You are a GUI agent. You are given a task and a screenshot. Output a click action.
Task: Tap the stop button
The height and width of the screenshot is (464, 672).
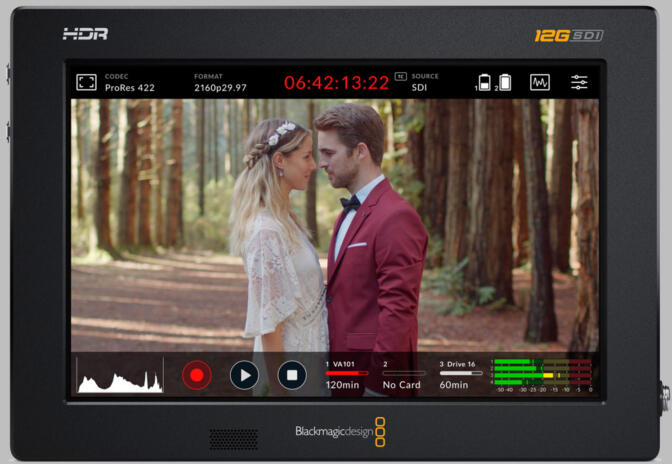click(292, 375)
